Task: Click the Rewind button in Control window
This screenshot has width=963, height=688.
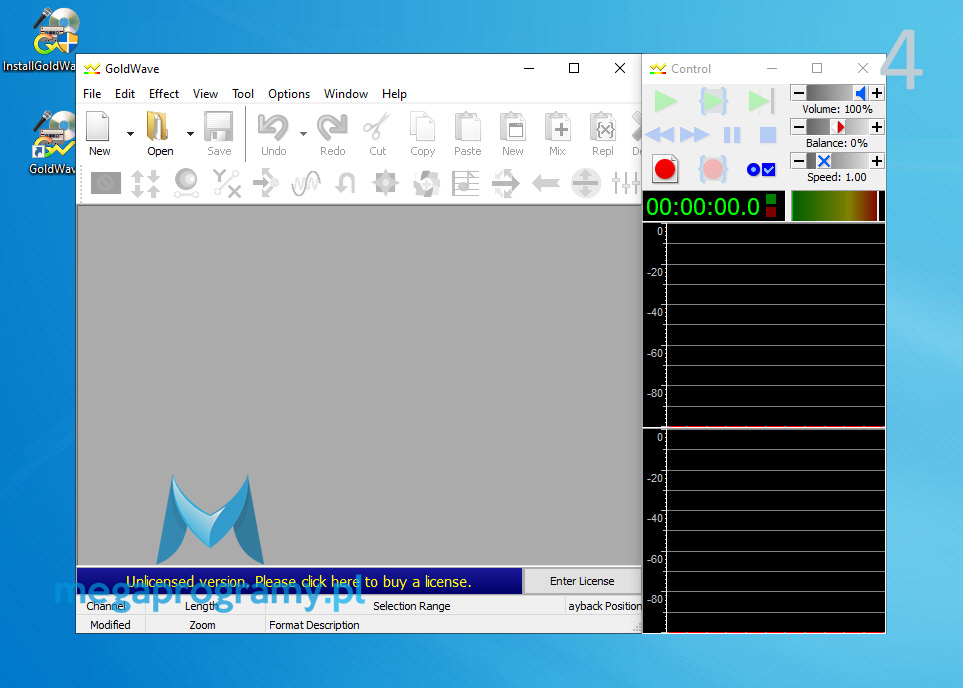Action: coord(660,135)
